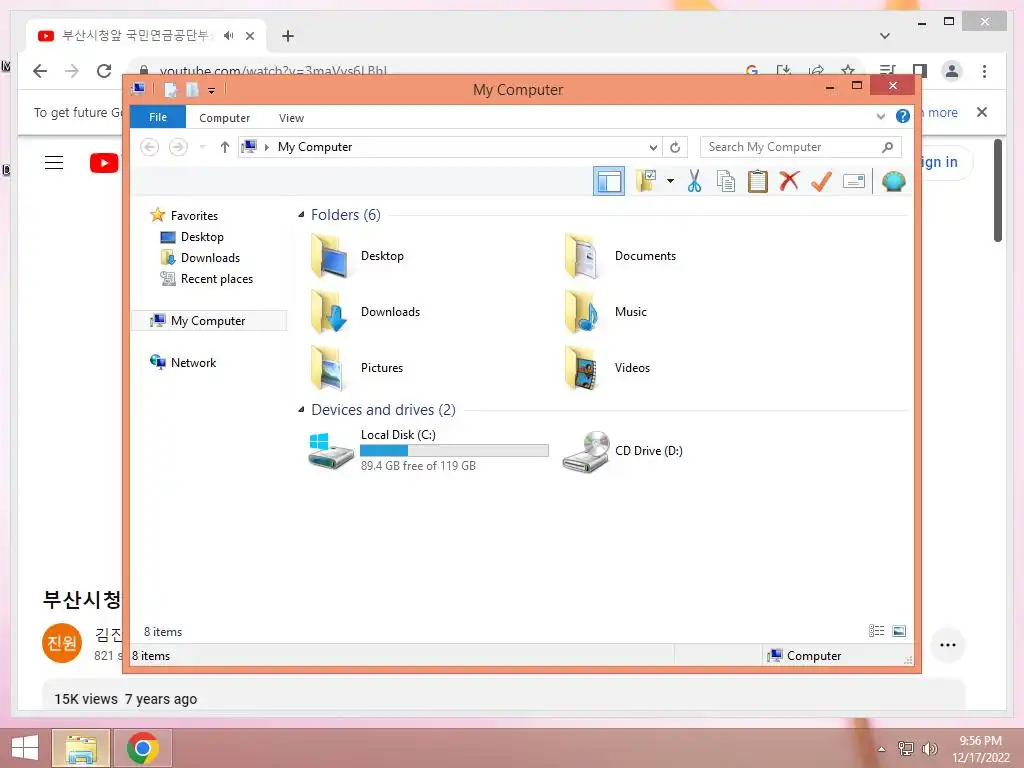
Task: Open dropdown arrow beside folder options icon
Action: tap(670, 181)
